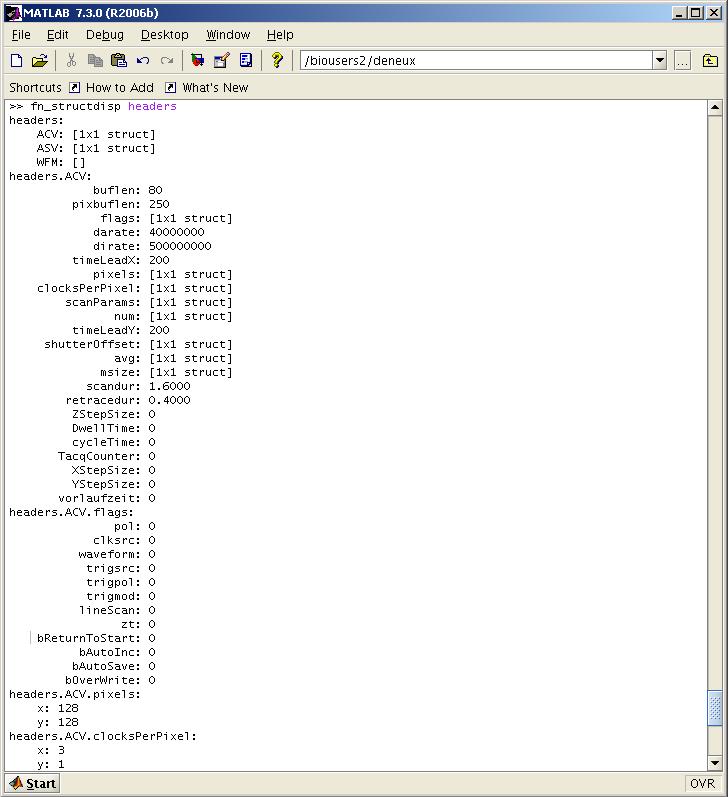728x797 pixels.
Task: Click the Shortcuts label
Action: (35, 87)
